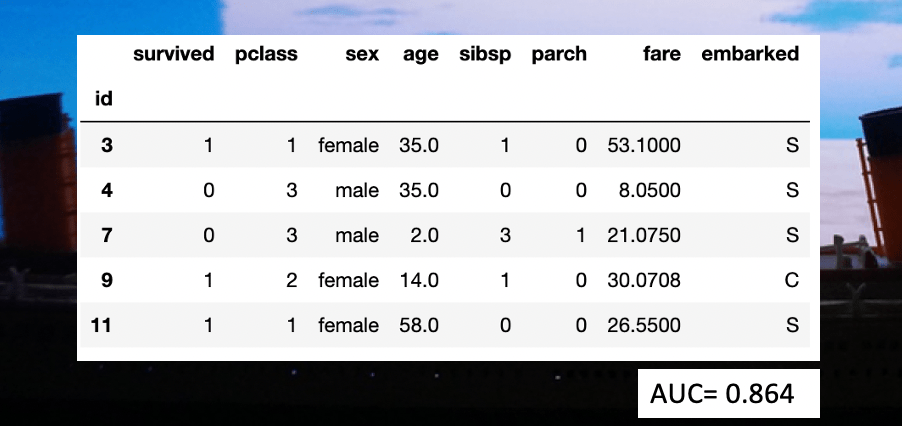Click the AUC= 0.864 label box
The width and height of the screenshot is (902, 428).
pyautogui.click(x=729, y=393)
